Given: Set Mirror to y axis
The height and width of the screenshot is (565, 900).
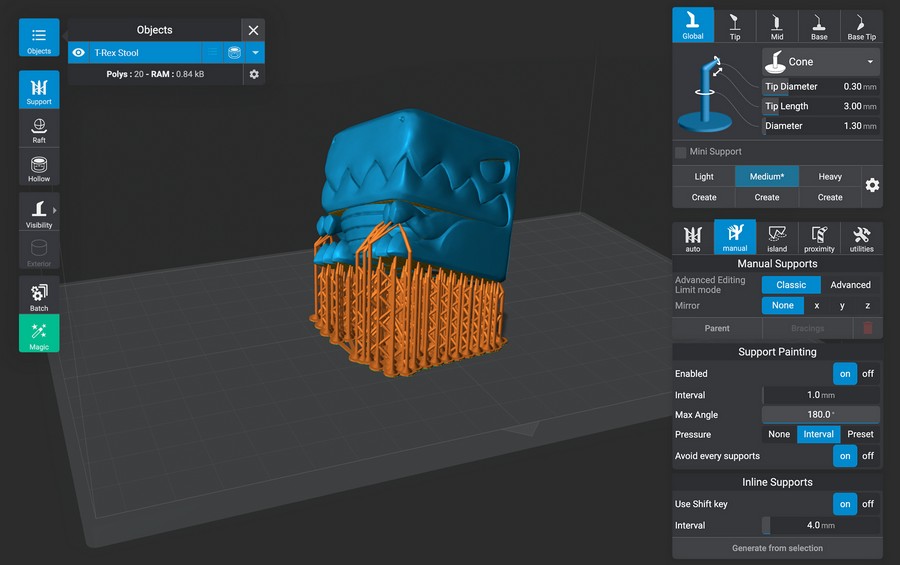Looking at the screenshot, I should pos(842,305).
